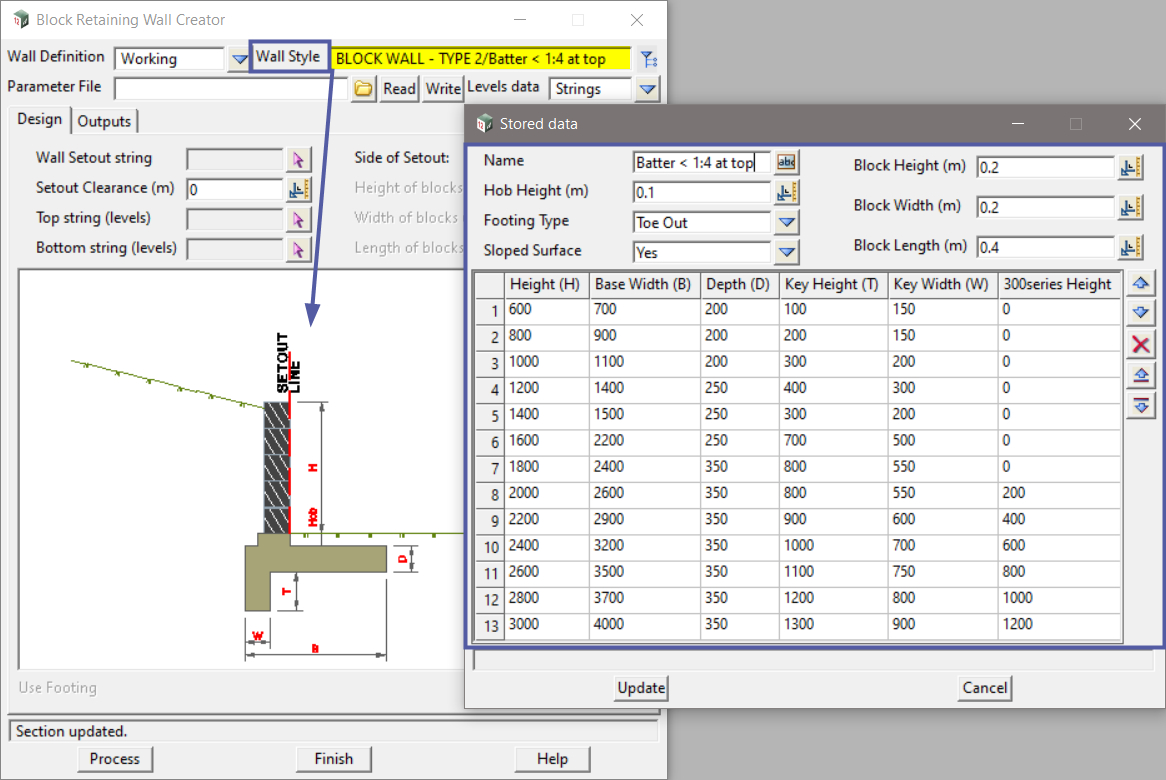Expand the Footing Type dropdown

tap(787, 222)
